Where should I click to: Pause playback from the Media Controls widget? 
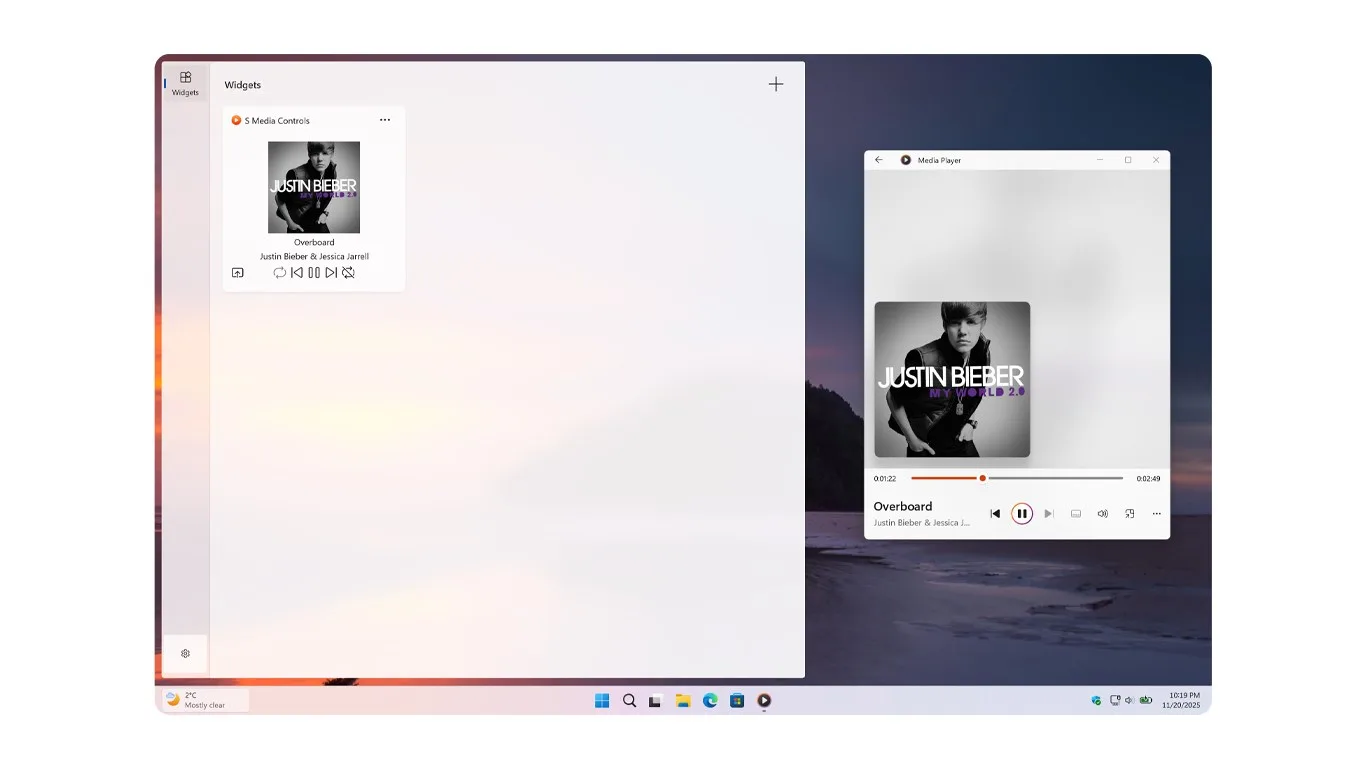pos(314,272)
